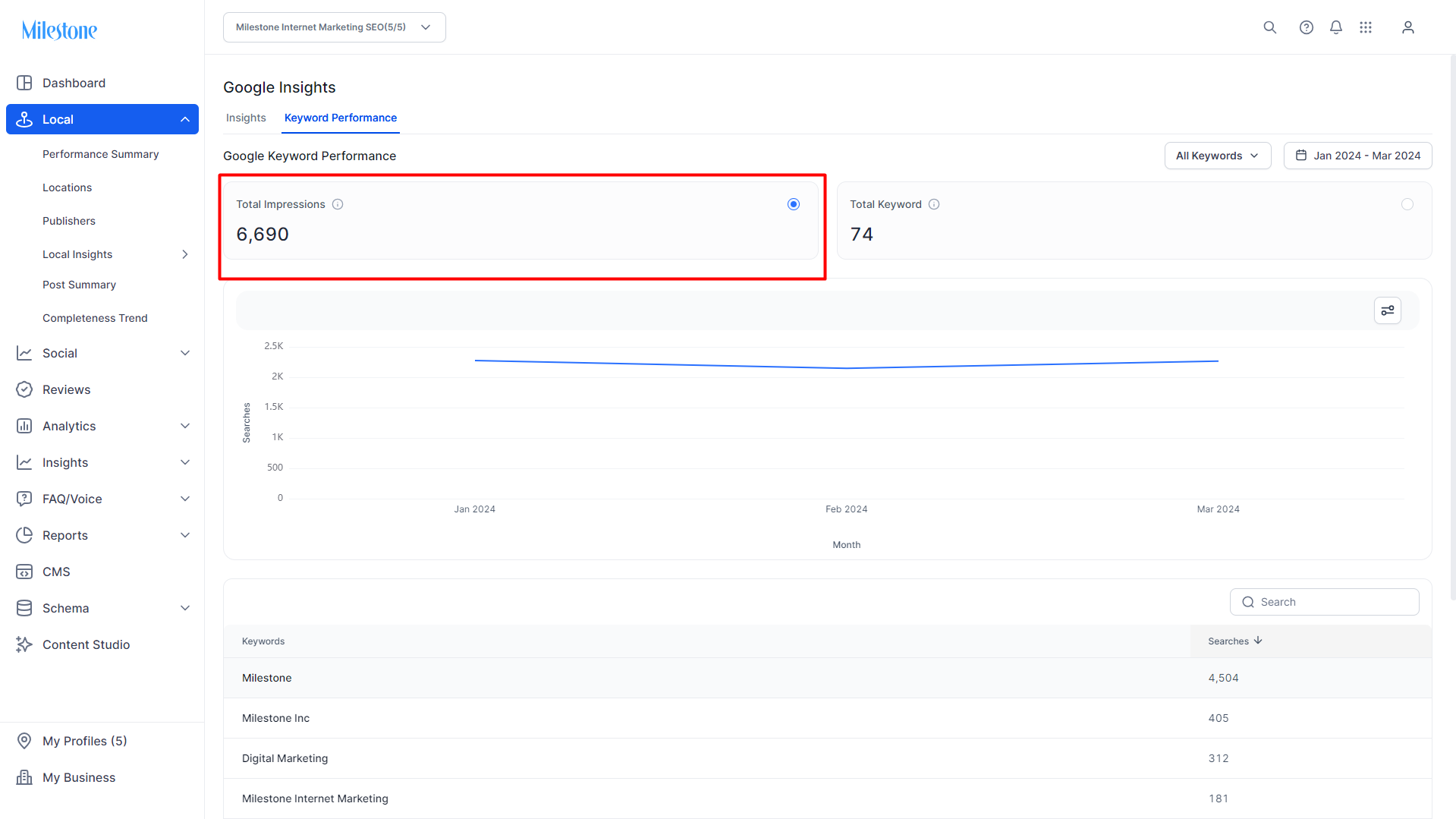Click the Local map-pin icon

24,119
